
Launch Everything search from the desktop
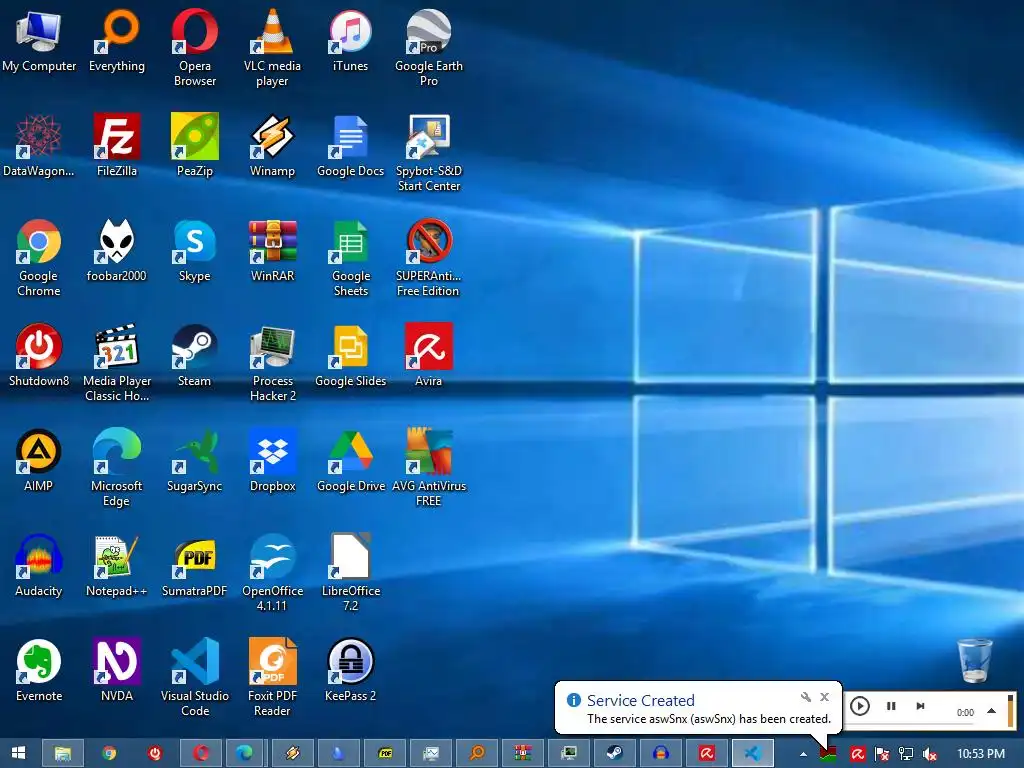117,40
